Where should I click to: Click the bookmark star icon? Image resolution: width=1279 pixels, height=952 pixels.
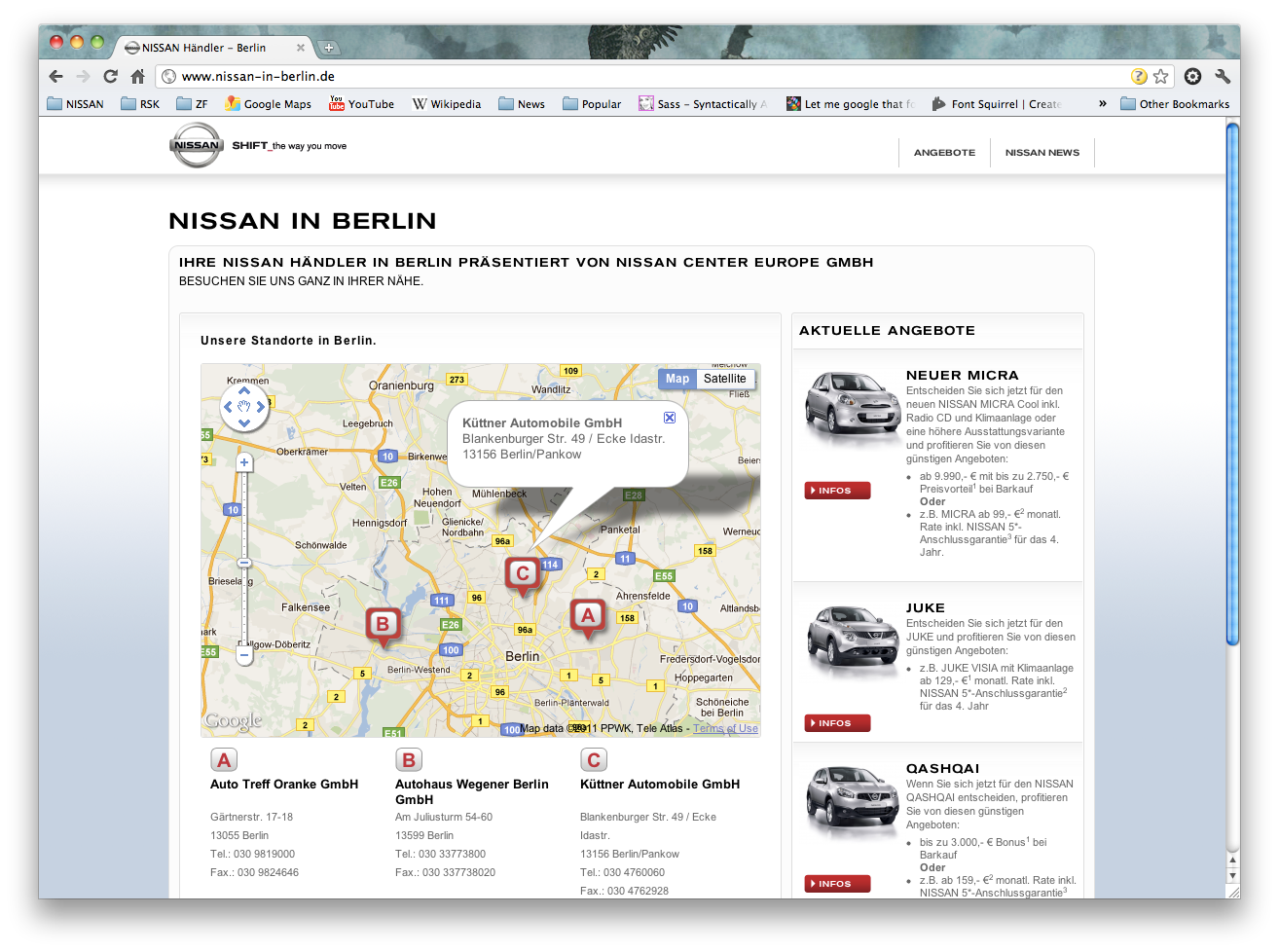click(1160, 76)
